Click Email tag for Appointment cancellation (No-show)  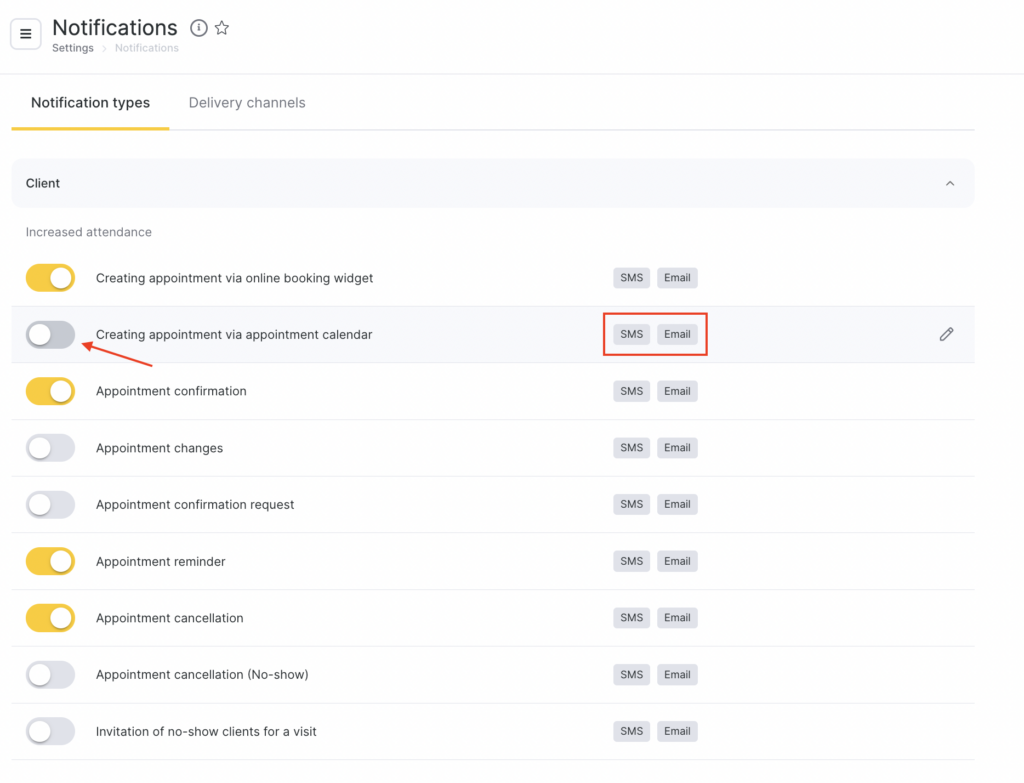[677, 675]
